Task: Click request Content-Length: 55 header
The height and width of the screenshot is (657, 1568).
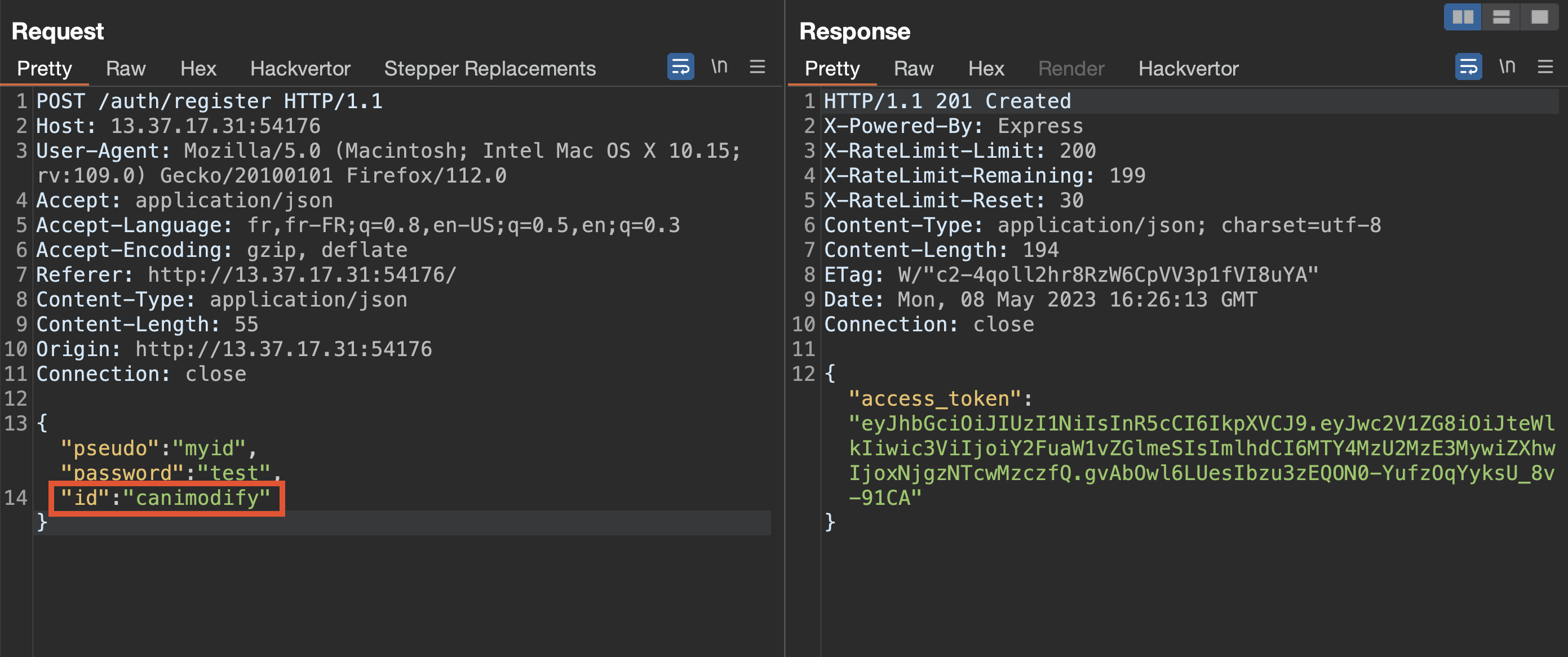Action: tap(147, 324)
